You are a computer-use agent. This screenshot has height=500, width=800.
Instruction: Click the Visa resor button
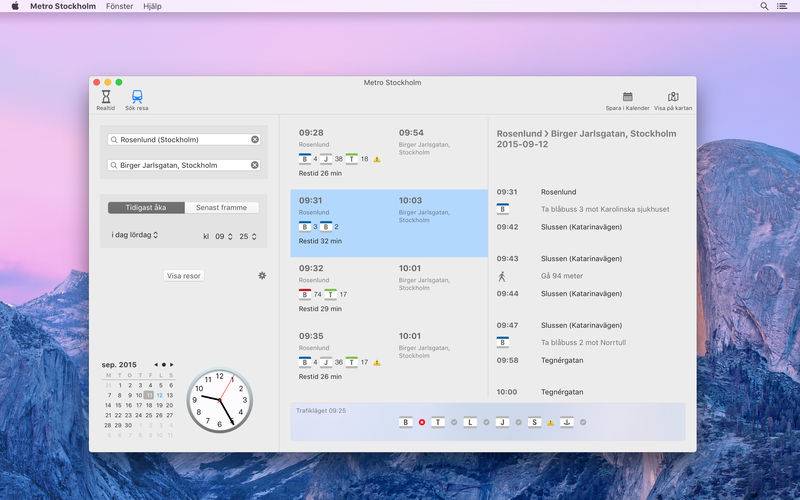coord(184,276)
